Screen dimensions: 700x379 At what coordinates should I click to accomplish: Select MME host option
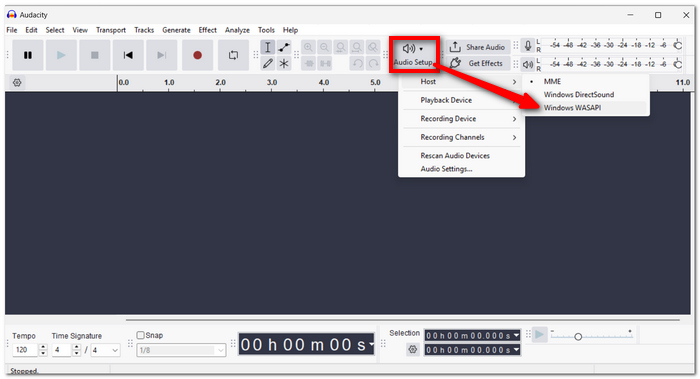pyautogui.click(x=585, y=81)
